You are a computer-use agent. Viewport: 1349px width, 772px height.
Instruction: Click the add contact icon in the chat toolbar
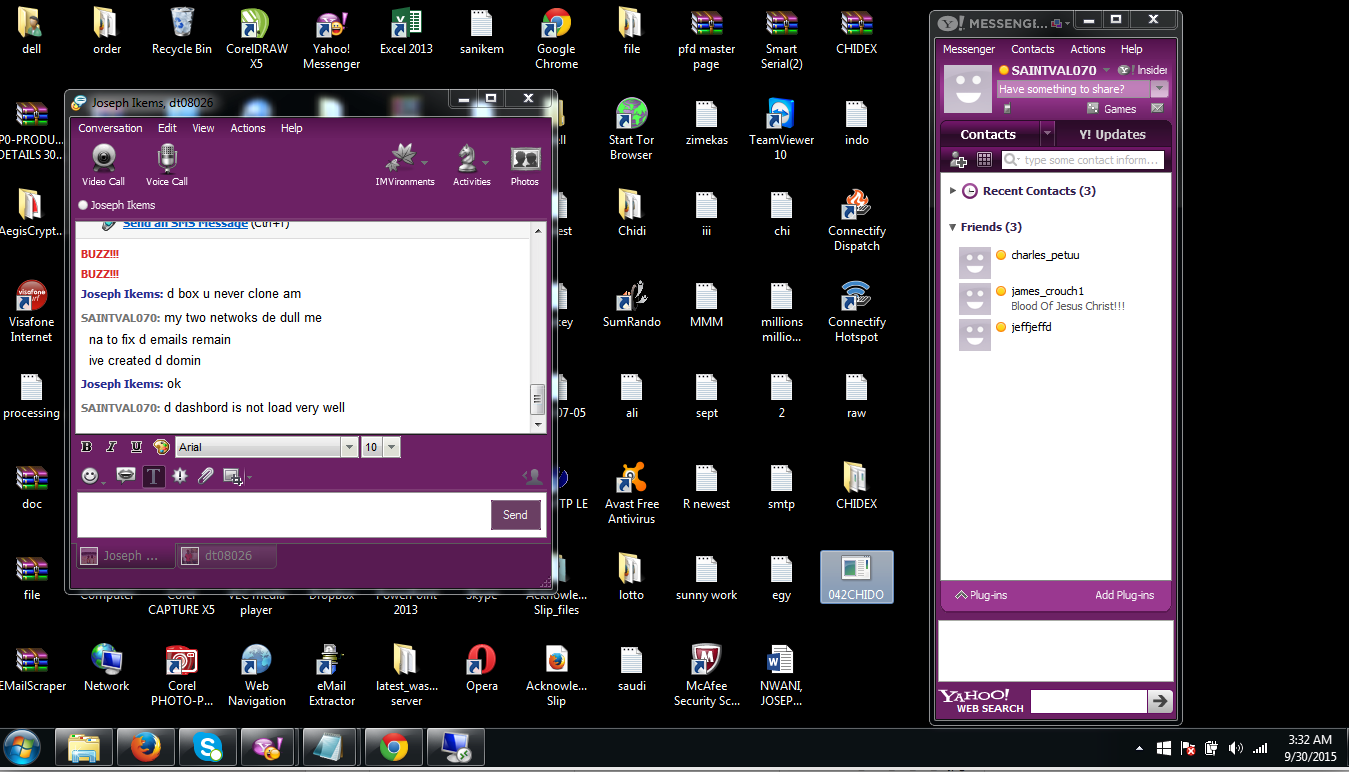534,477
